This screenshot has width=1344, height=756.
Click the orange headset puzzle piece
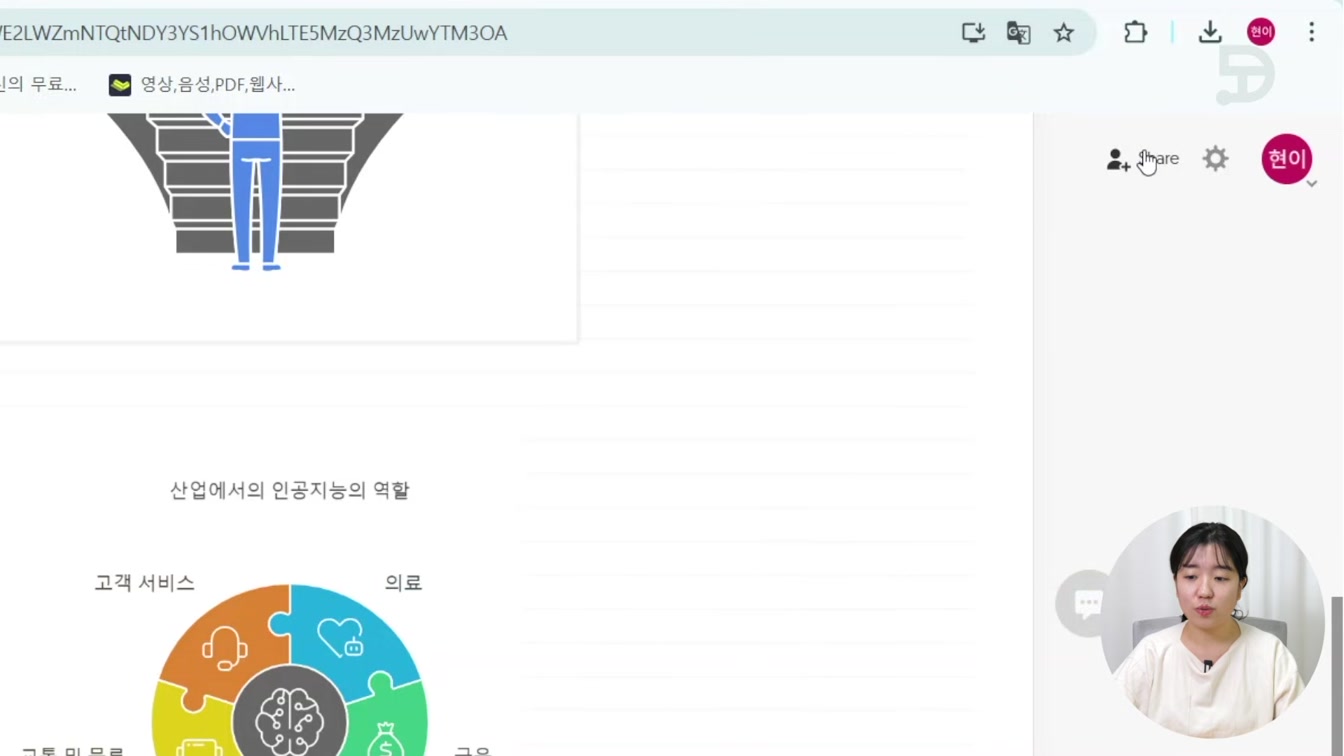pos(222,645)
